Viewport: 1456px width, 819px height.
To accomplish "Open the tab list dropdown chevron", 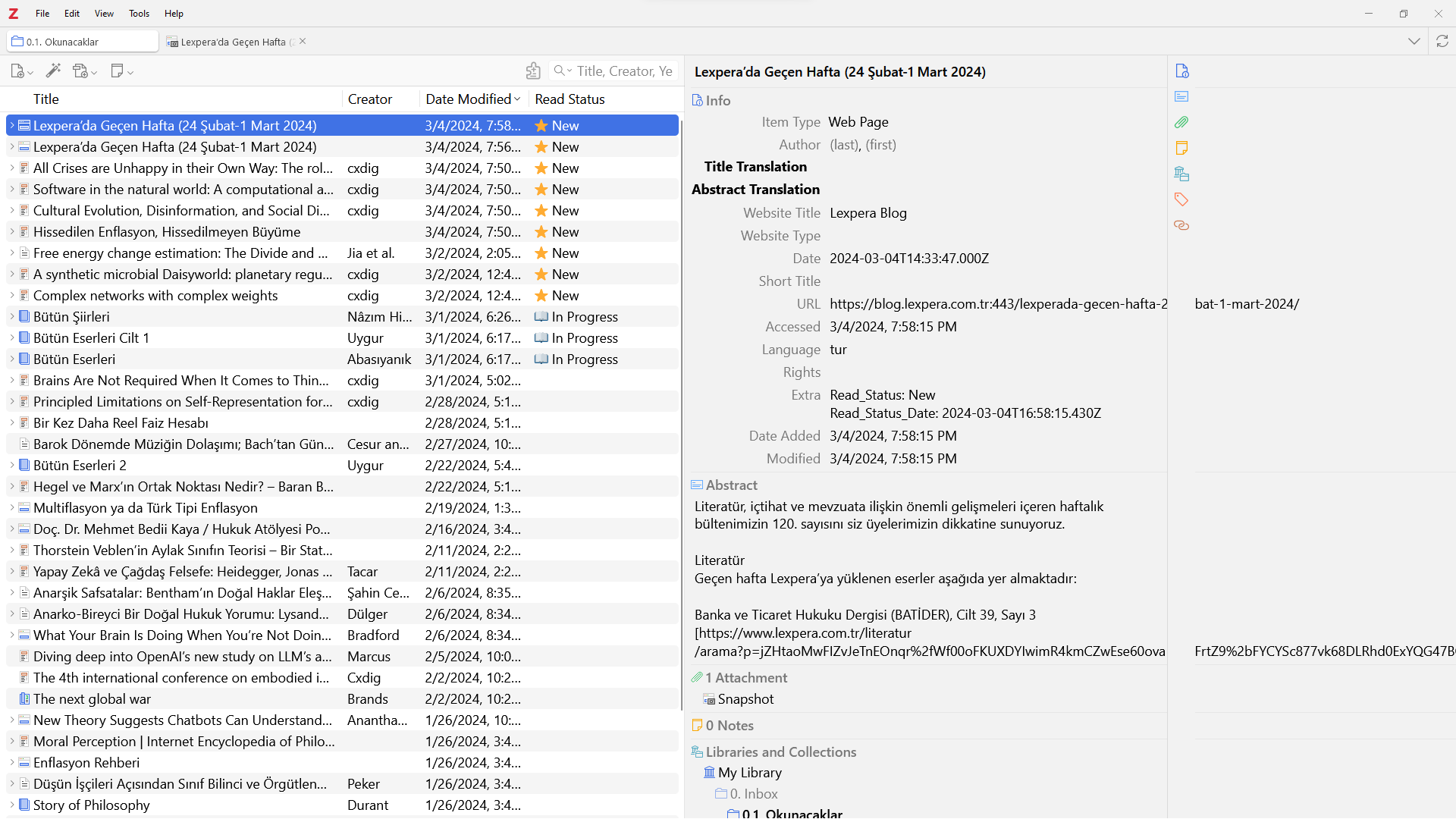I will 1414,42.
